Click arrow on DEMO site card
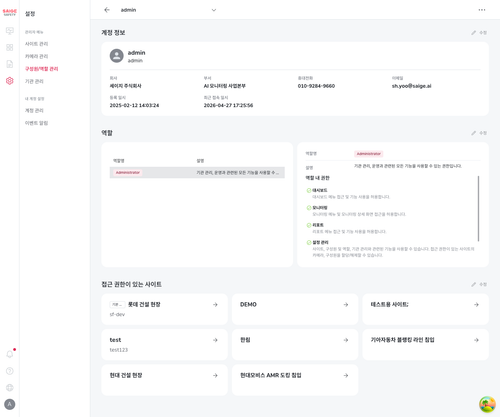500x417 pixels. [346, 304]
